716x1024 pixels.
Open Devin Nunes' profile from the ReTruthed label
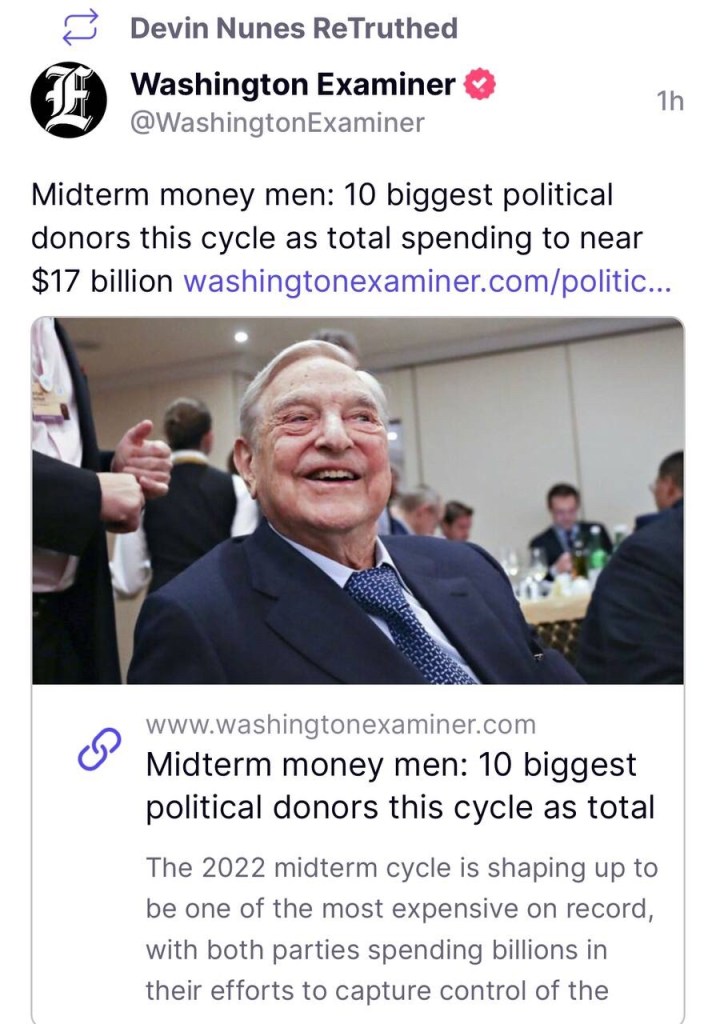coord(293,28)
